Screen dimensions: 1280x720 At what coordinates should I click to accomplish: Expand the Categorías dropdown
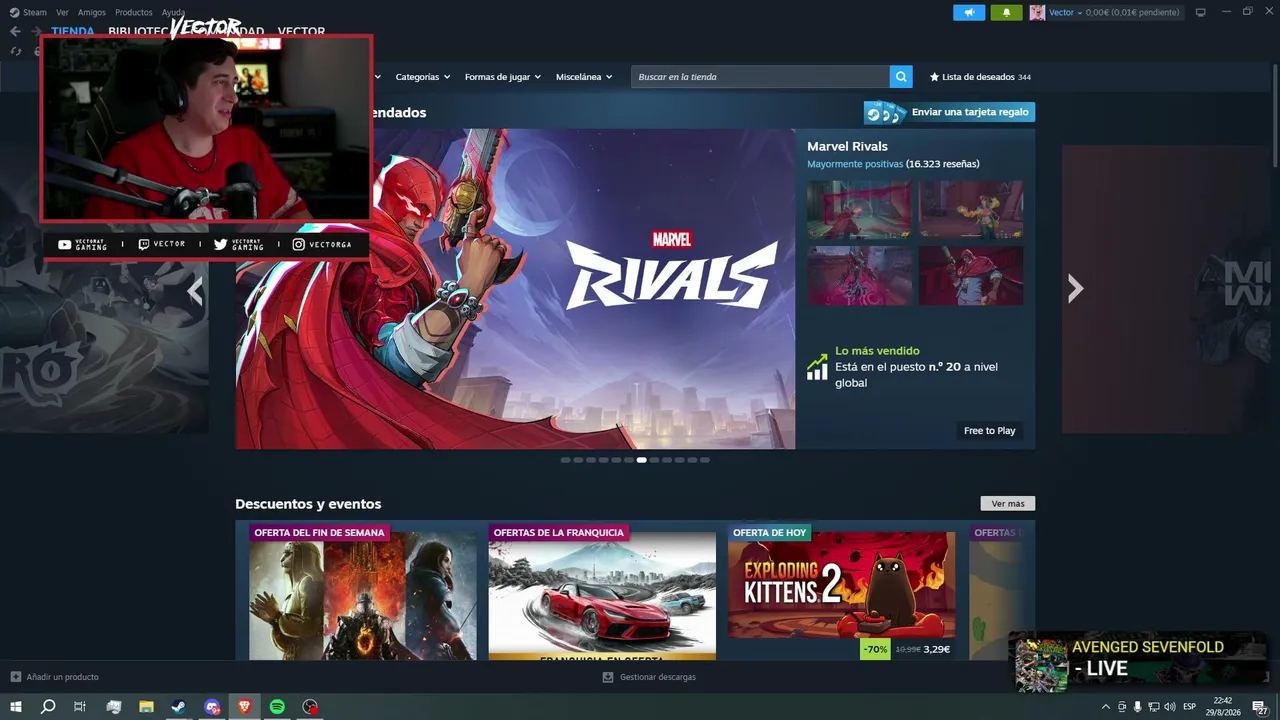[423, 77]
